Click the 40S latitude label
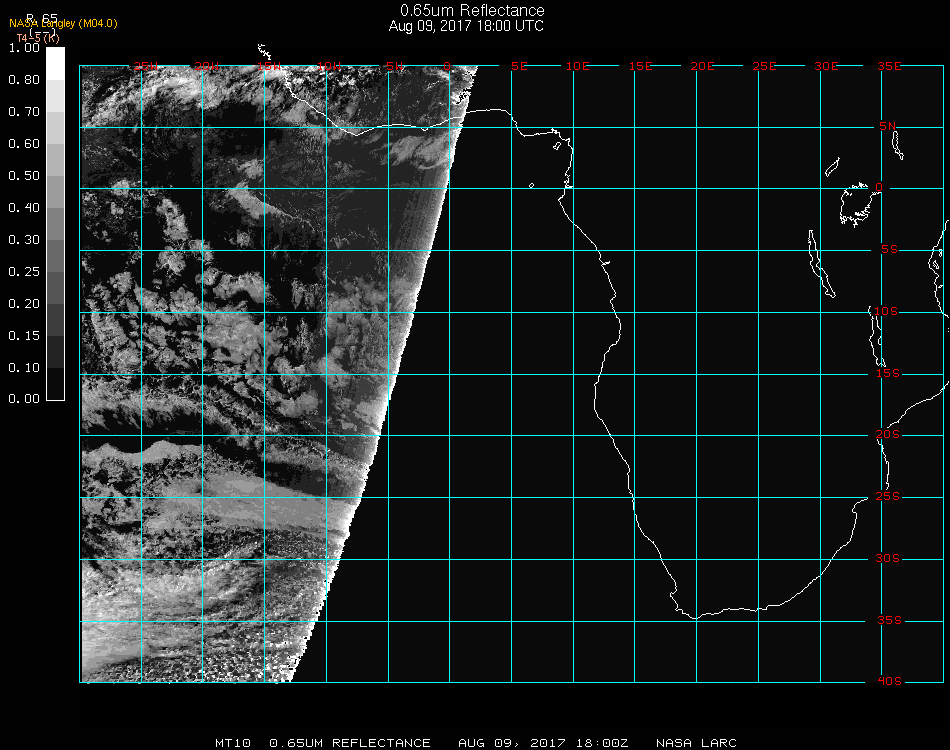The width and height of the screenshot is (950, 750). [889, 682]
